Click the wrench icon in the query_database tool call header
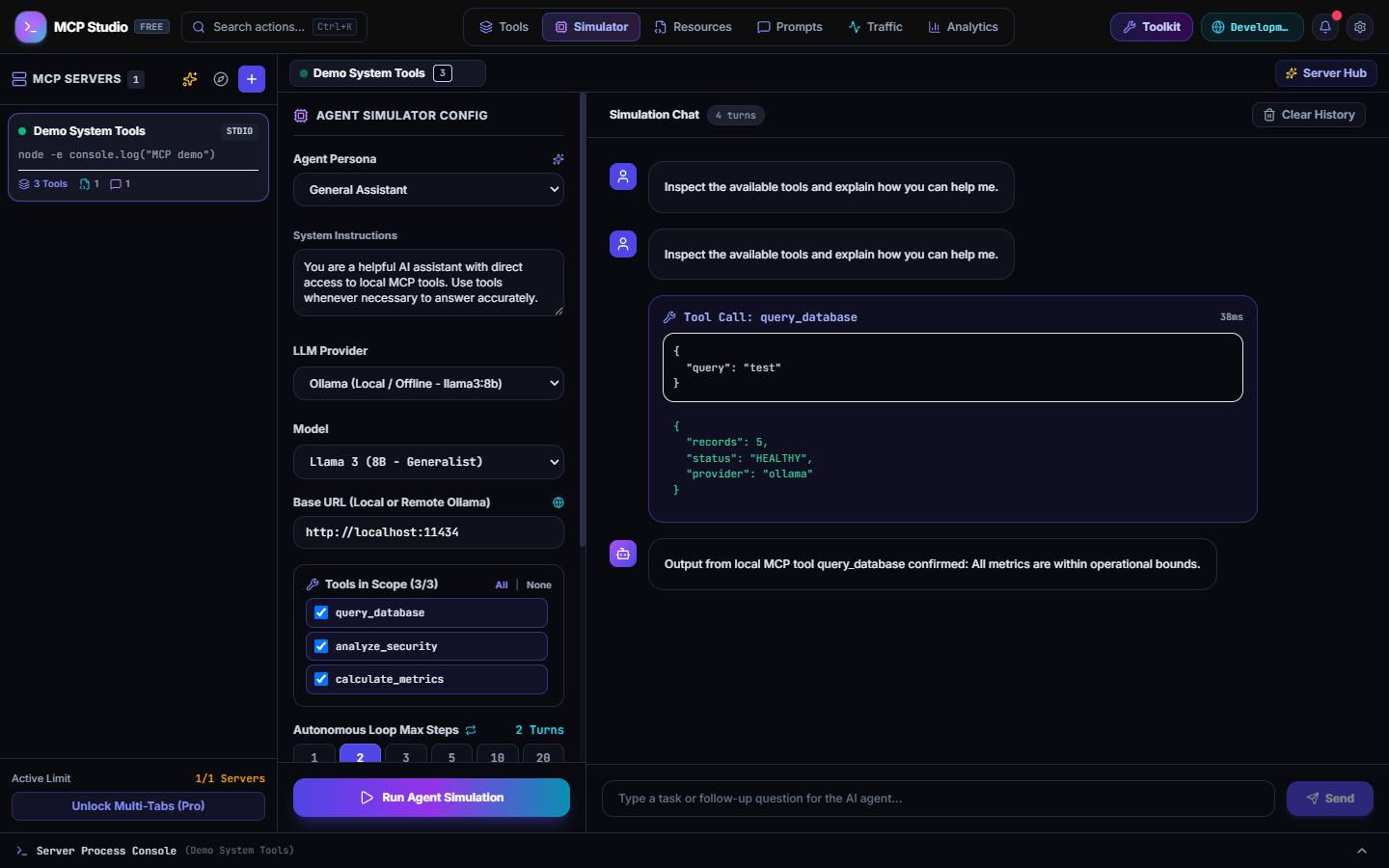Viewport: 1389px width, 868px height. point(669,317)
